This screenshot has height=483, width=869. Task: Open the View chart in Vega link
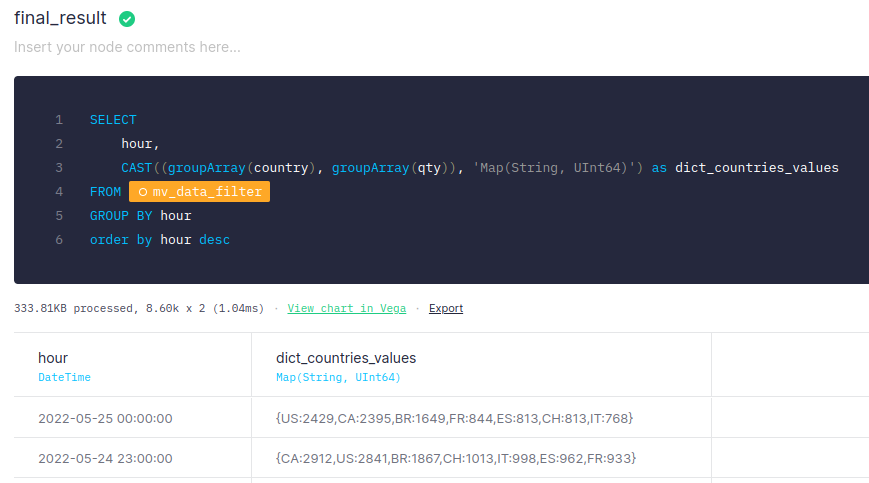pos(346,308)
